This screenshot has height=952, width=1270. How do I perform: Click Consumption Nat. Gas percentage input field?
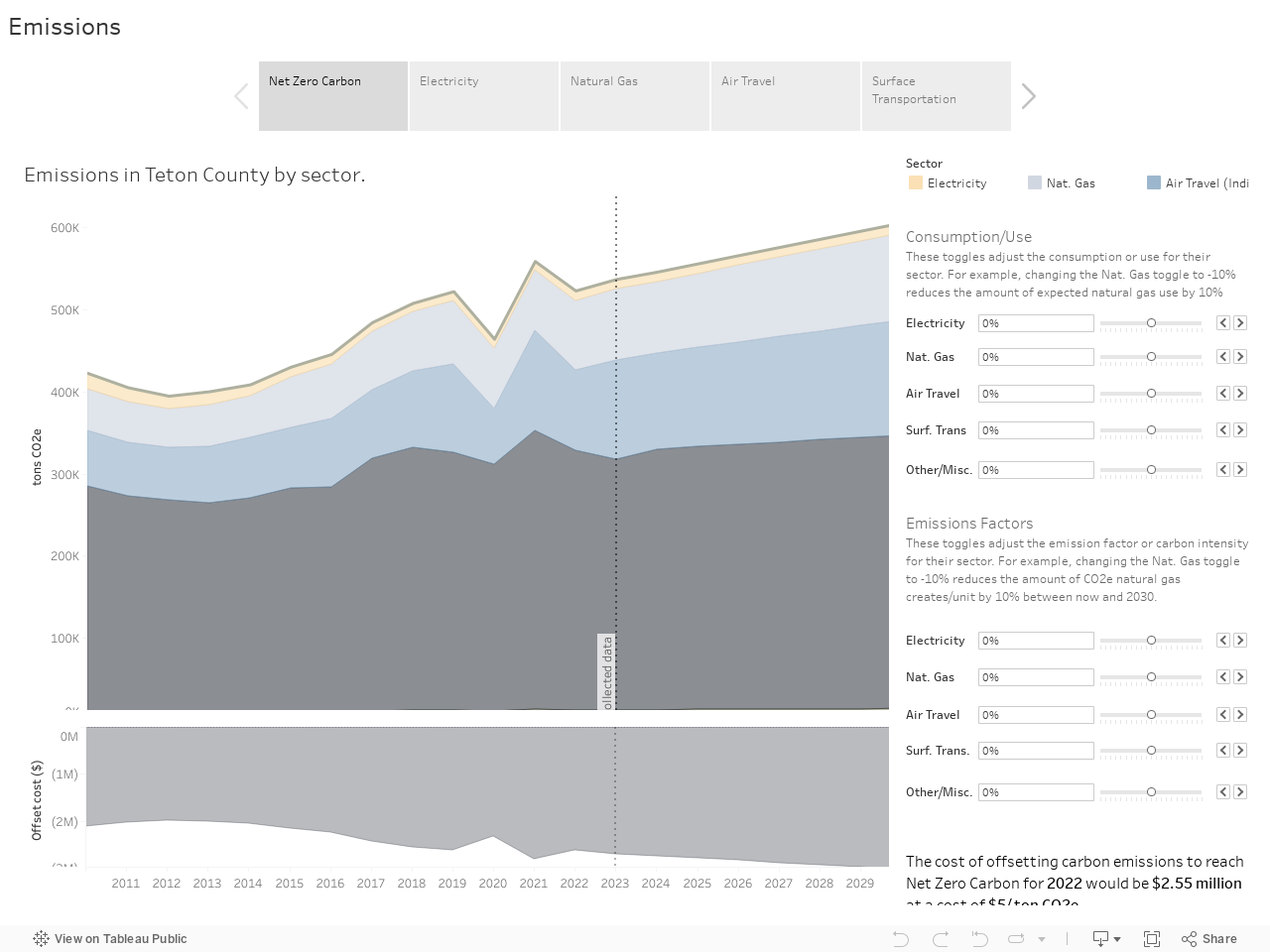pos(1036,357)
